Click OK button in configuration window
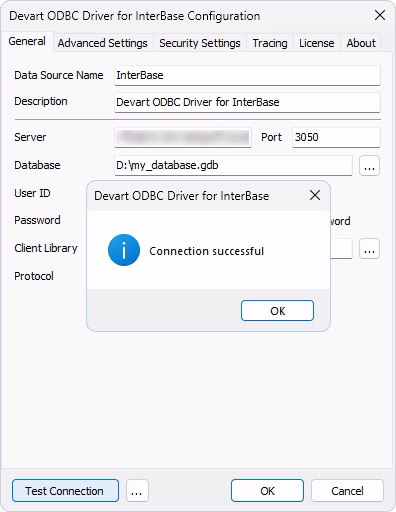 [267, 491]
